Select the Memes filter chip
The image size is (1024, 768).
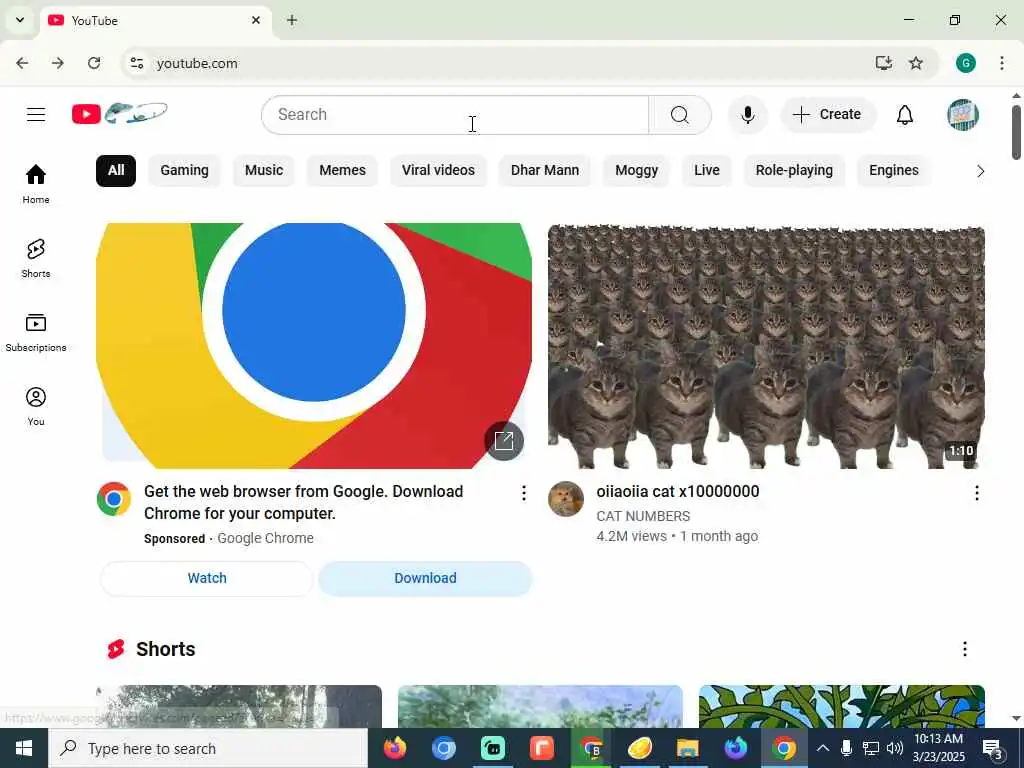[x=342, y=170]
